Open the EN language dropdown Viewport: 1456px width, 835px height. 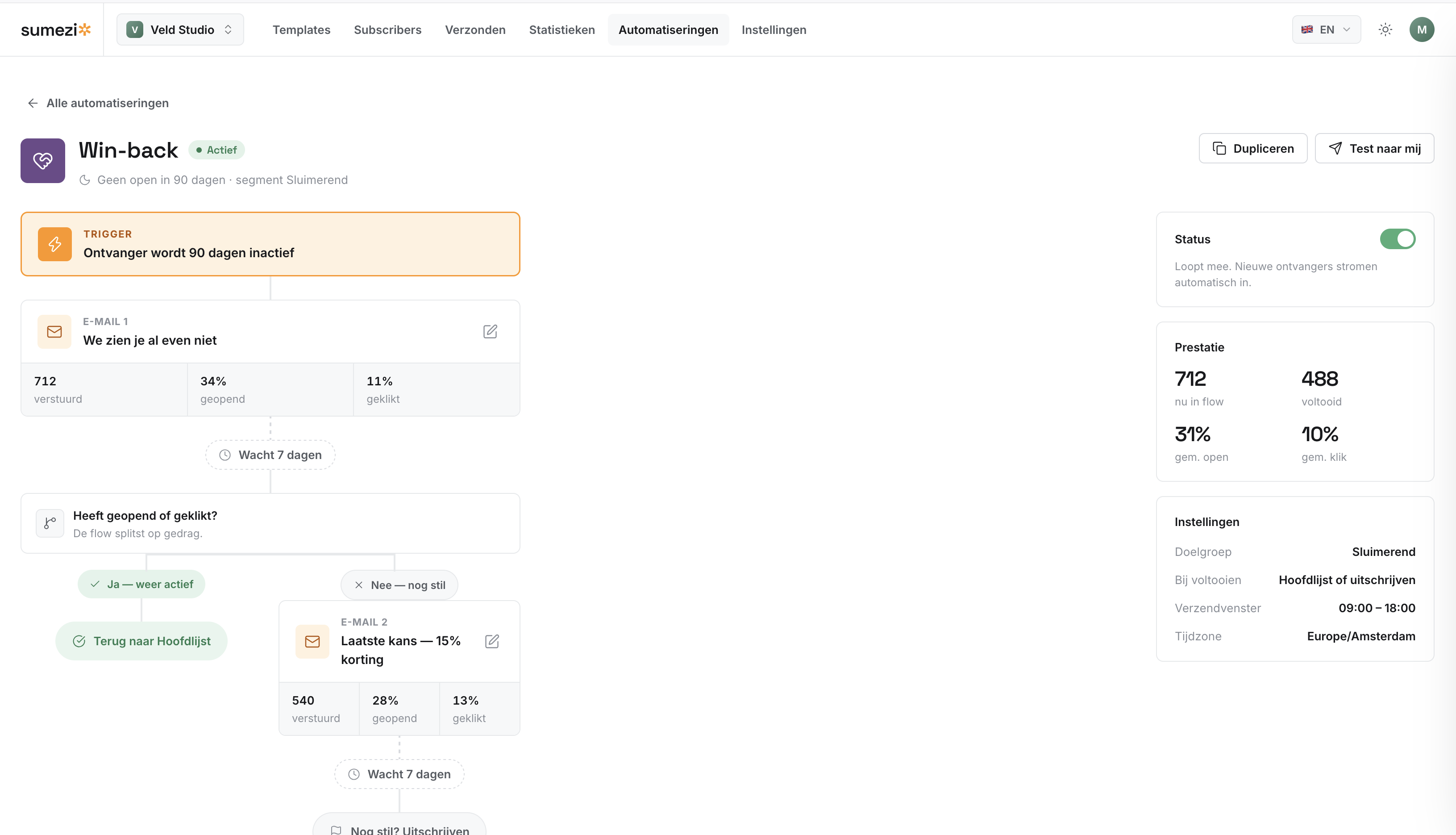pos(1326,29)
